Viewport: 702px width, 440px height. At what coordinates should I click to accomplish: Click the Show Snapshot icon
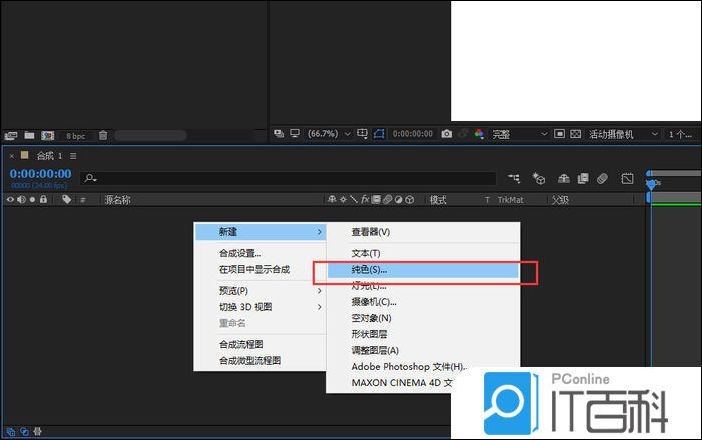[464, 134]
